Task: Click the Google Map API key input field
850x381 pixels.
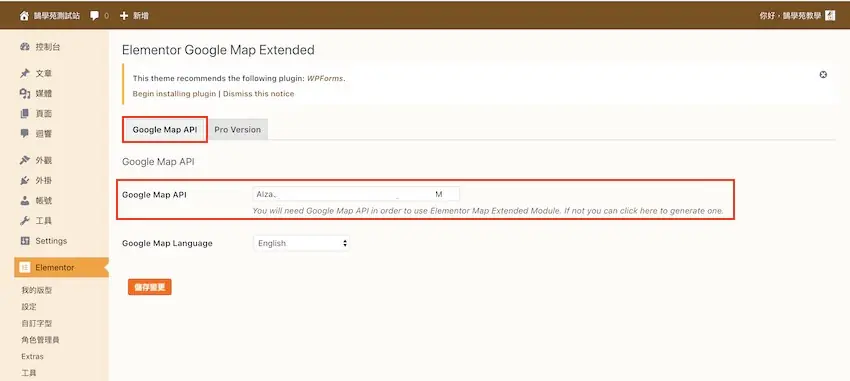Action: pyautogui.click(x=356, y=194)
